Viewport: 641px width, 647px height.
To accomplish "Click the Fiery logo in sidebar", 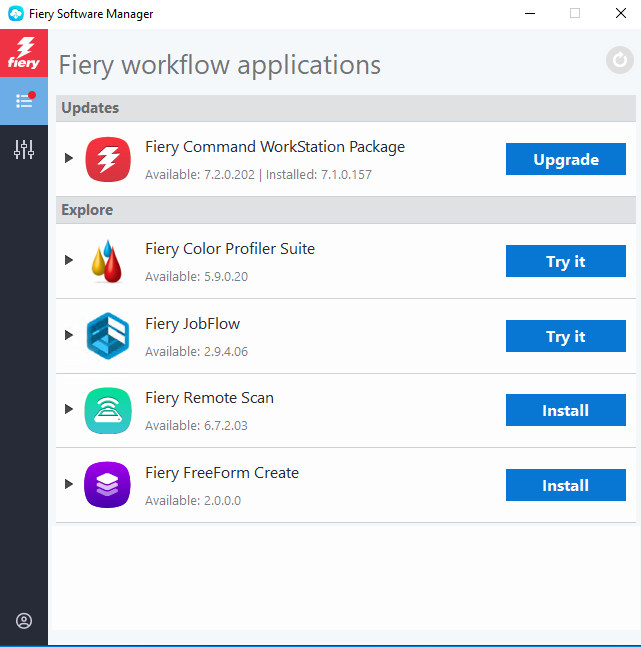I will tap(24, 53).
